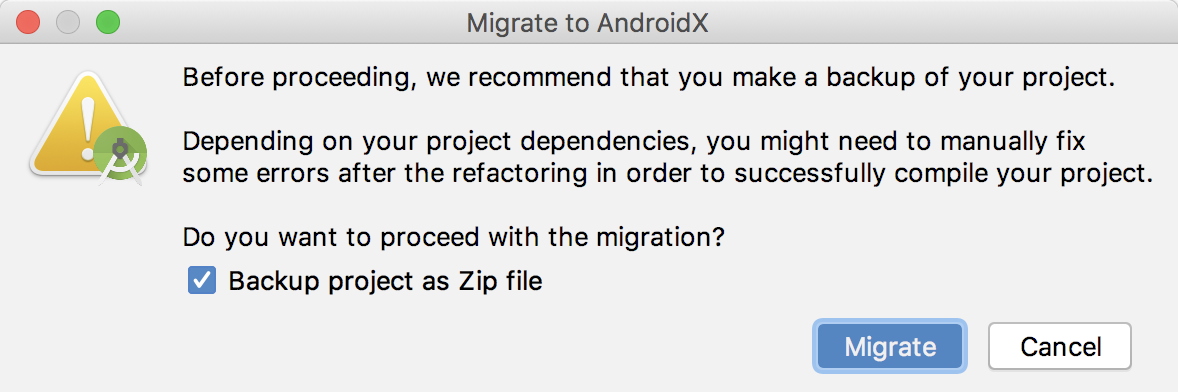The image size is (1178, 392).
Task: Start the migration with the Migrate button
Action: (890, 347)
